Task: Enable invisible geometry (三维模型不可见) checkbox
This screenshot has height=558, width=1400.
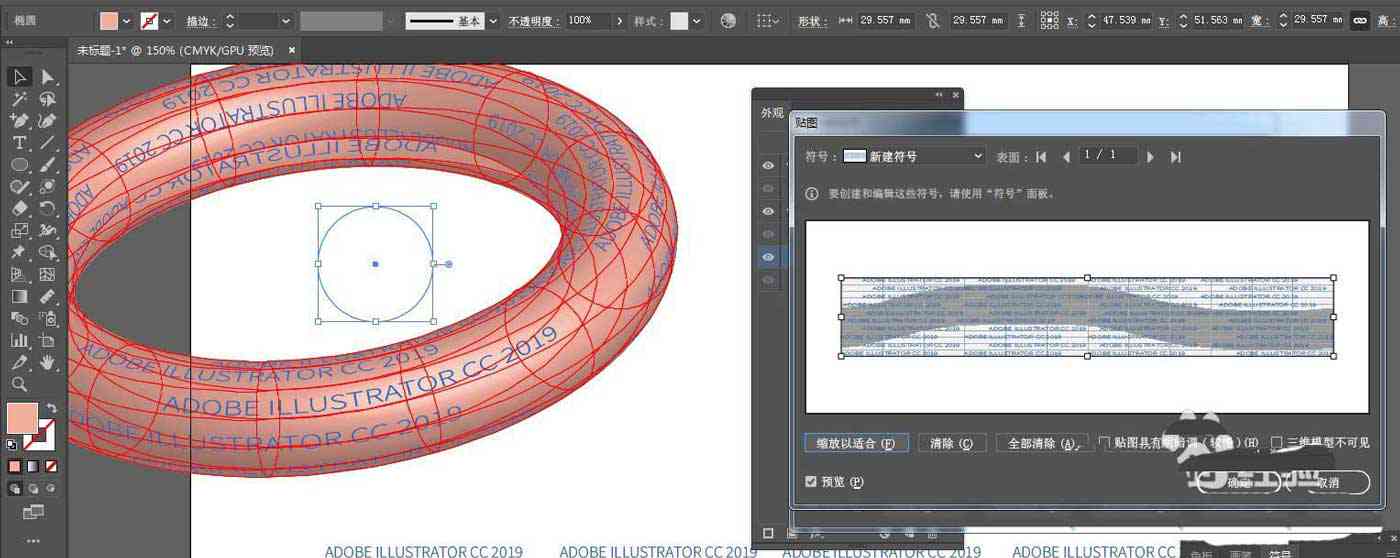Action: [x=1277, y=442]
